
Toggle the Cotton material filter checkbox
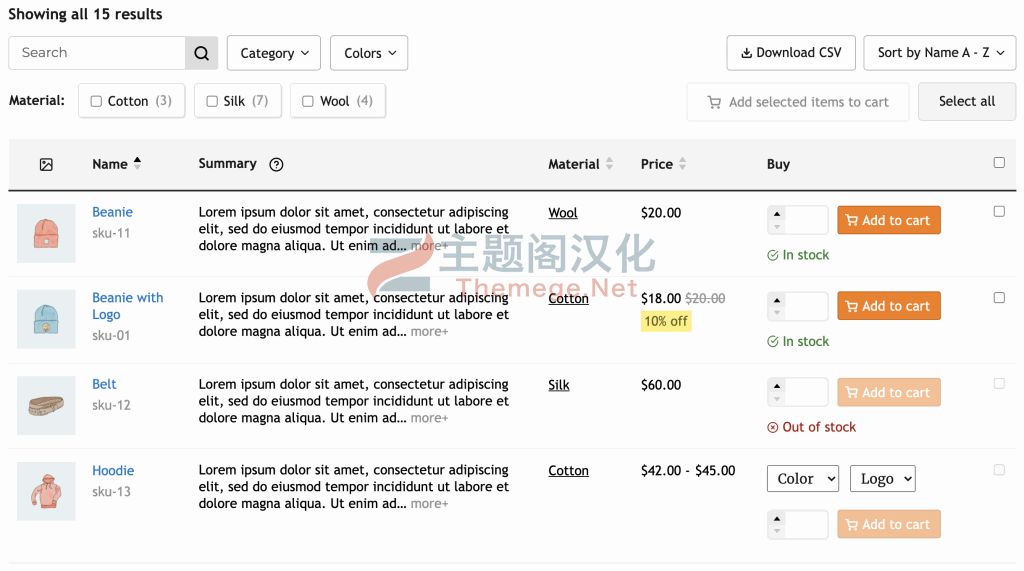(x=96, y=101)
